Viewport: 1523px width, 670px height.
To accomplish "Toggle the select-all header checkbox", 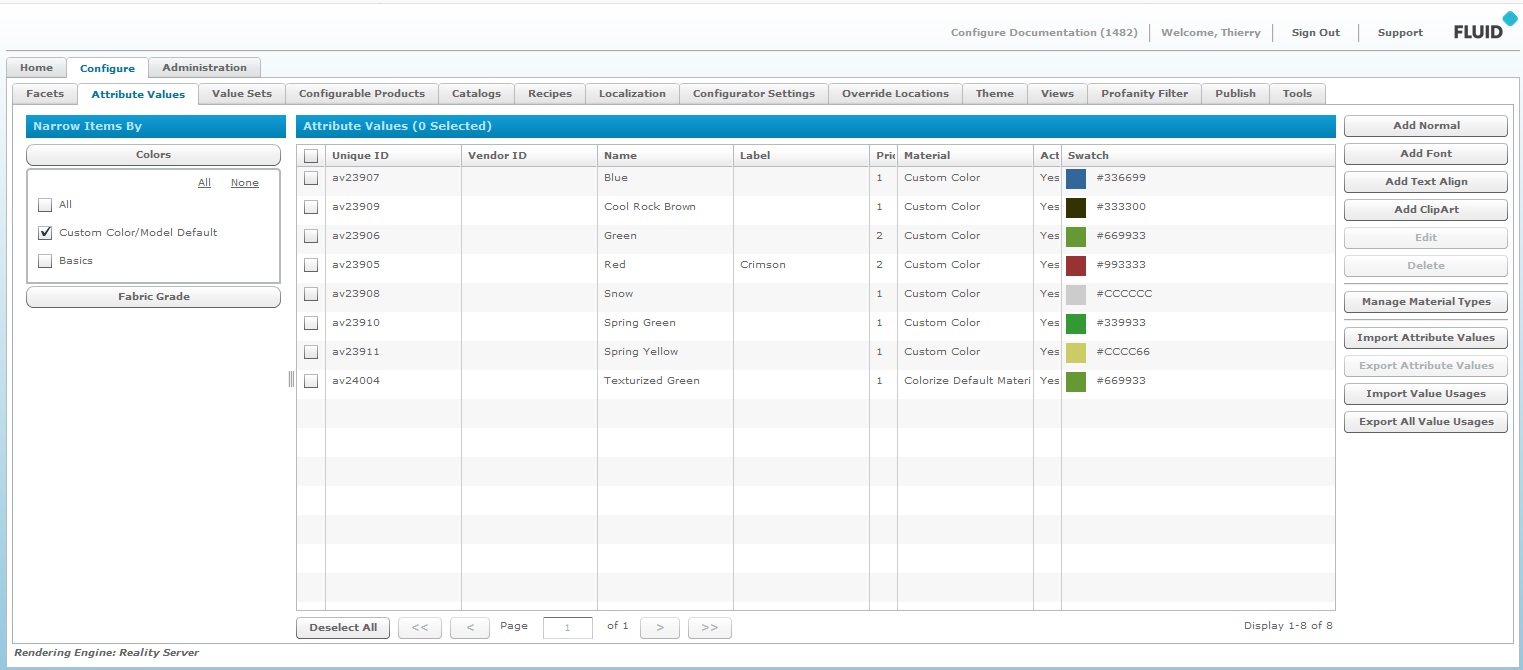I will click(x=311, y=156).
